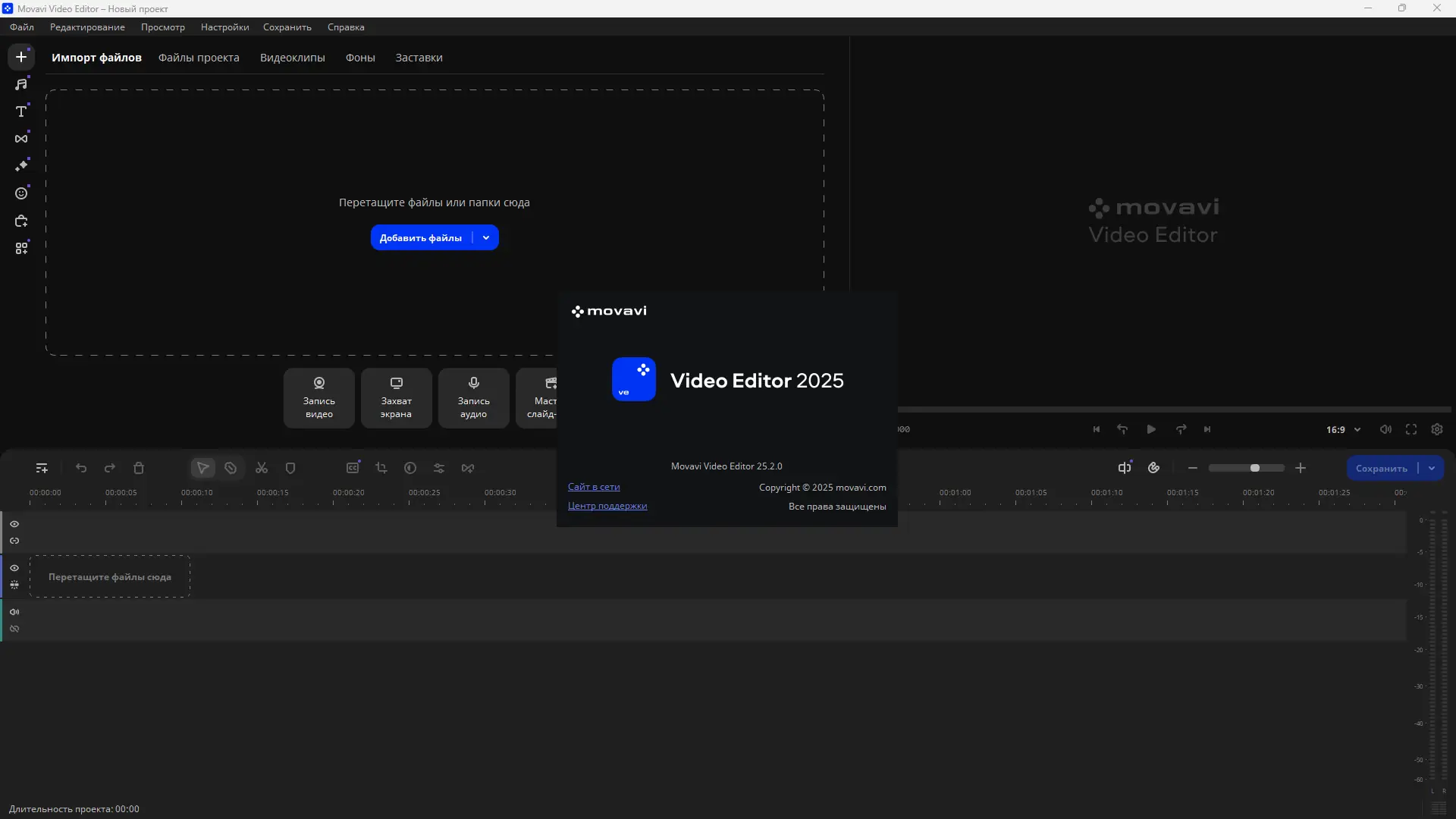This screenshot has width=1456, height=819.
Task: Expand the Add files dropdown arrow
Action: point(486,238)
